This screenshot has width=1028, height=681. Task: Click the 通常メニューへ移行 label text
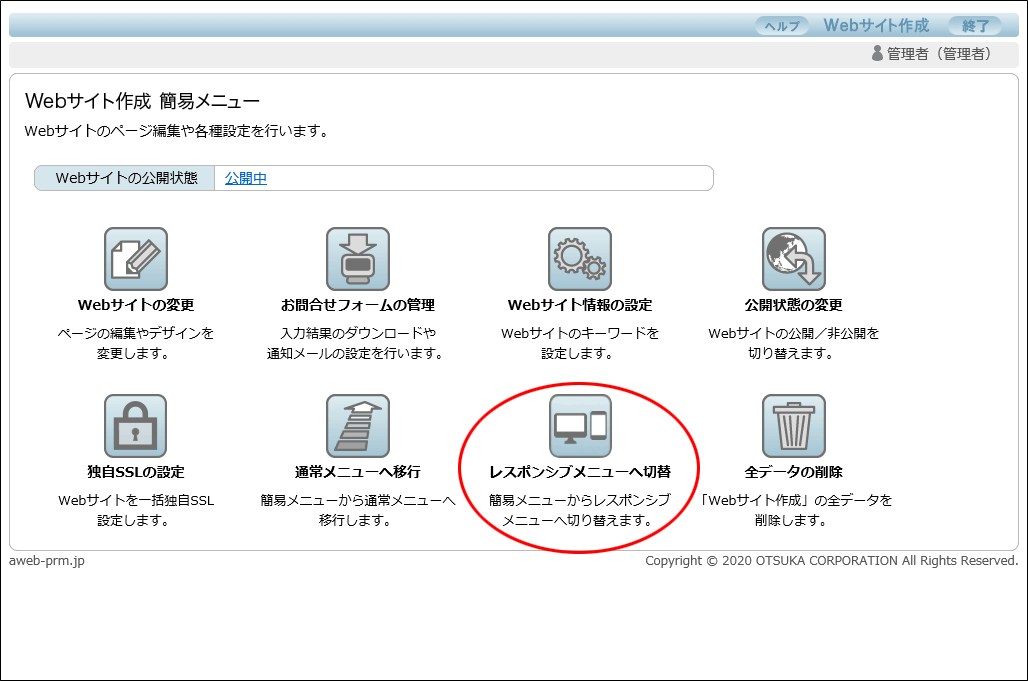tap(358, 472)
